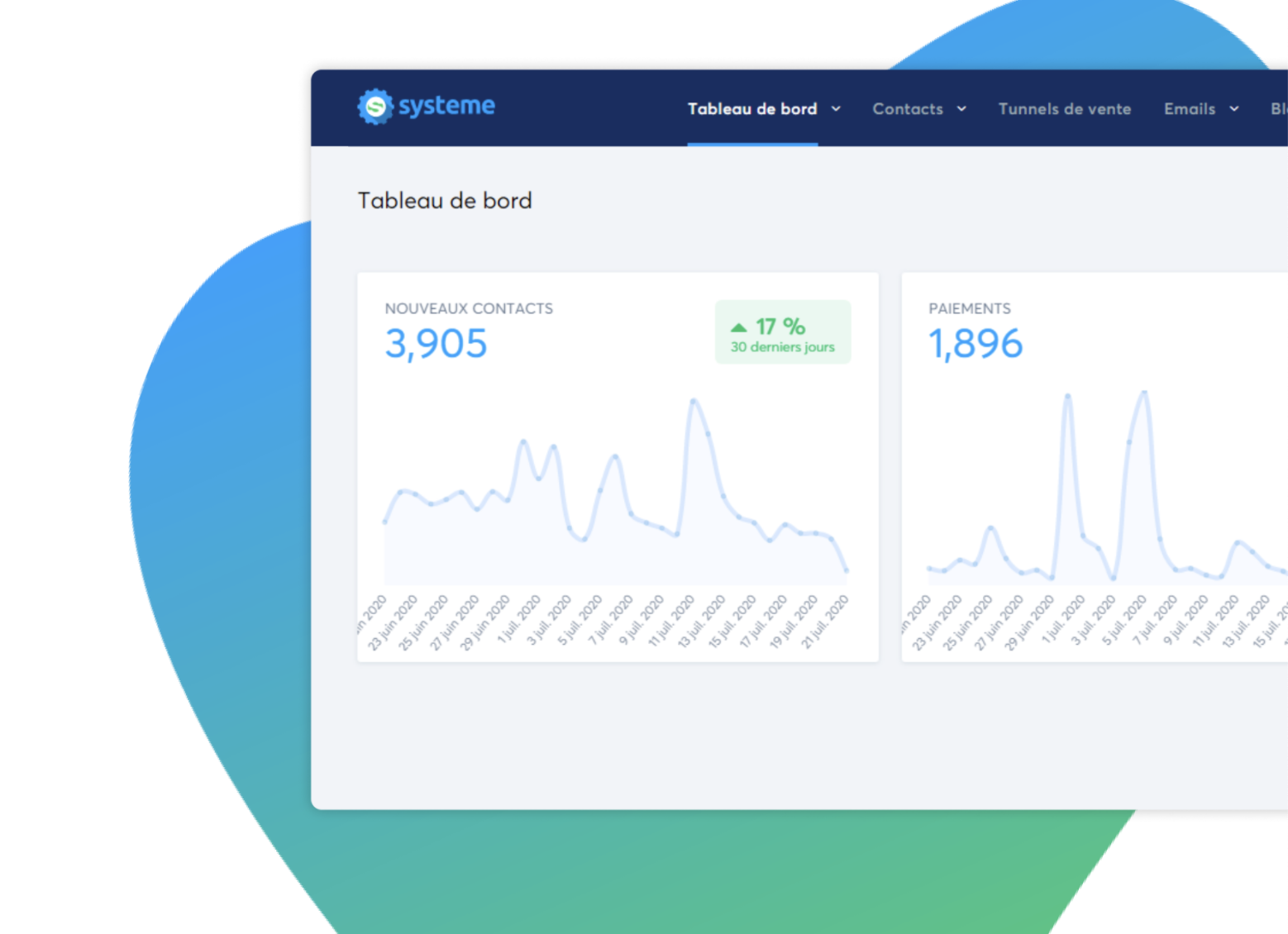Go to Tunnels de vente
1288x934 pixels.
click(1065, 109)
